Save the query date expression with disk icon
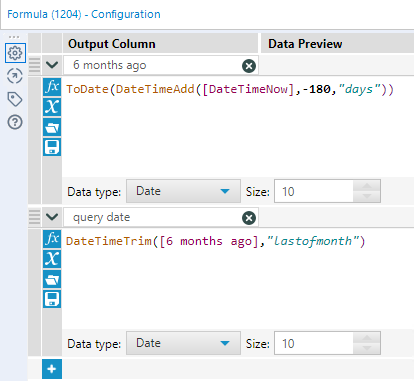The image size is (414, 381). coord(52,299)
